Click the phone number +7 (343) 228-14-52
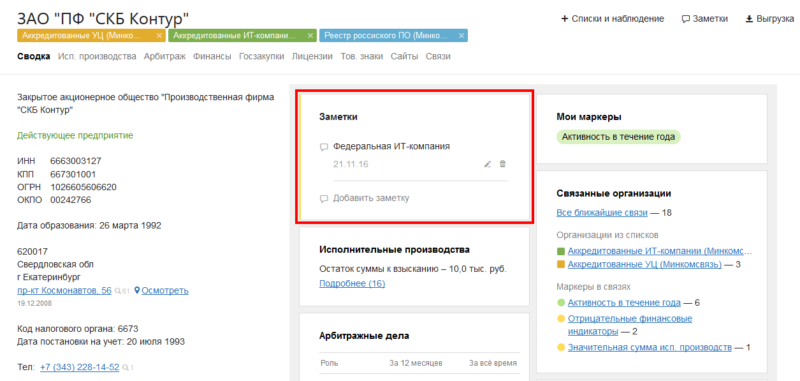Screen dimensions: 800x381 tap(80, 367)
